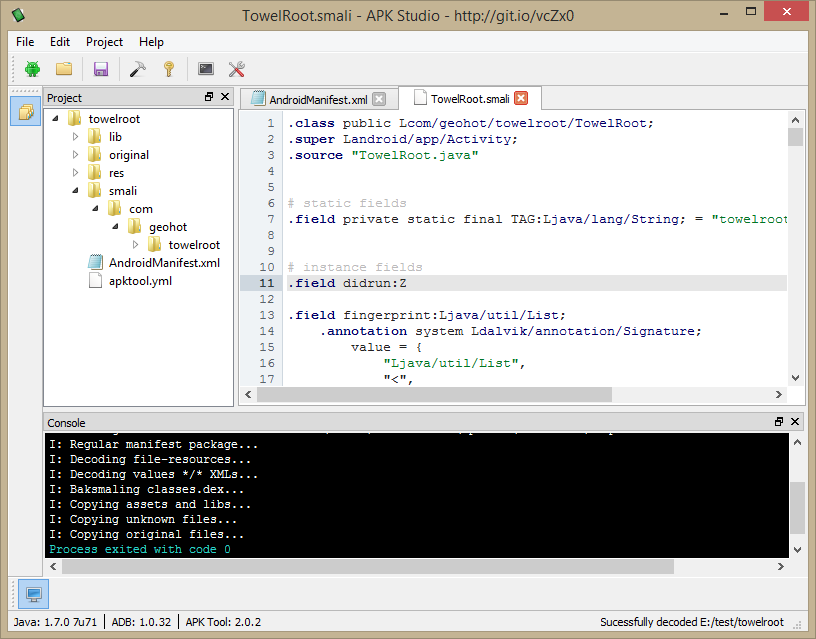
Task: Open settings via wrench-screwdriver icon
Action: pos(237,69)
